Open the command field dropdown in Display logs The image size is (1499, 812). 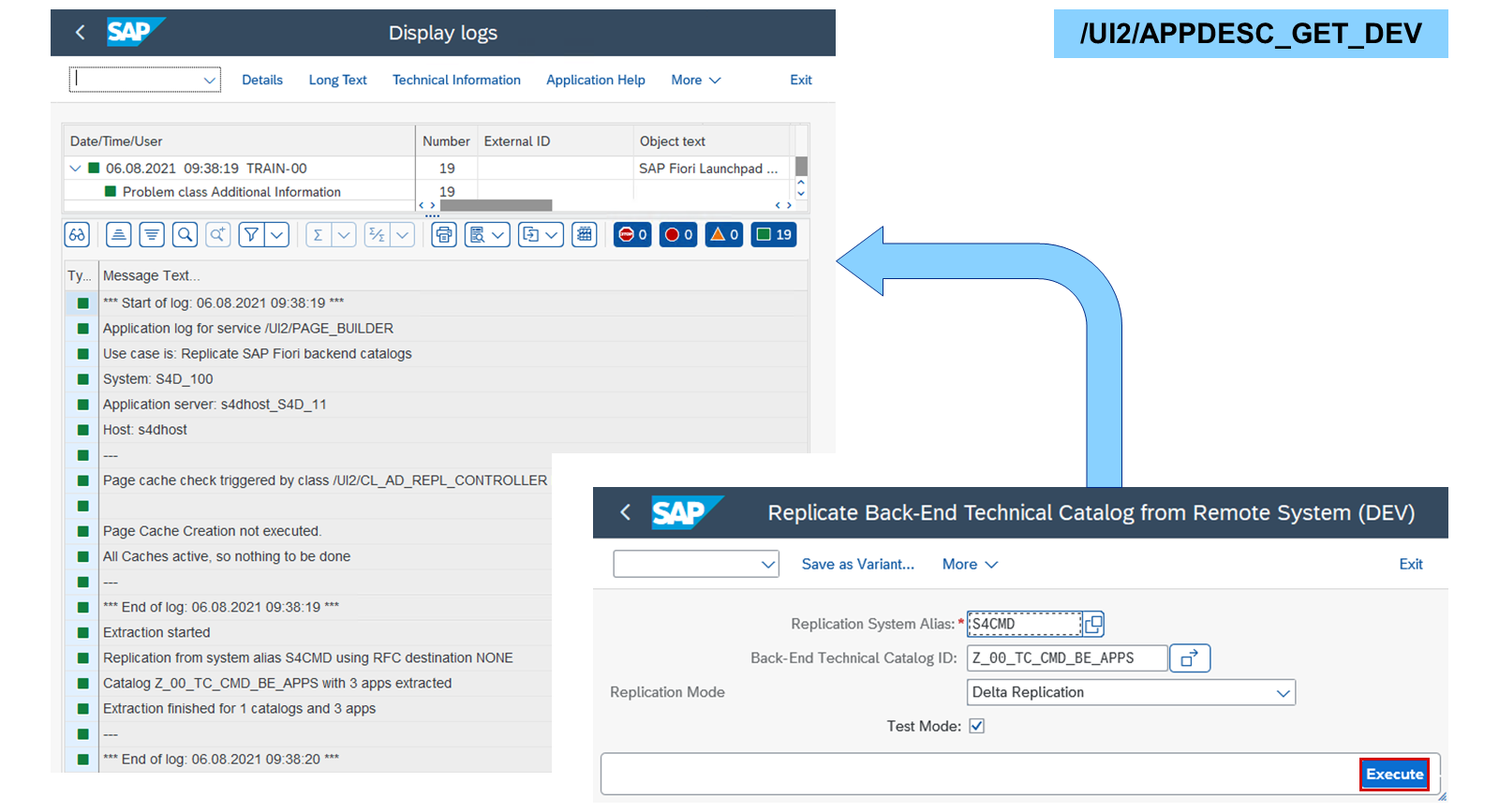210,81
